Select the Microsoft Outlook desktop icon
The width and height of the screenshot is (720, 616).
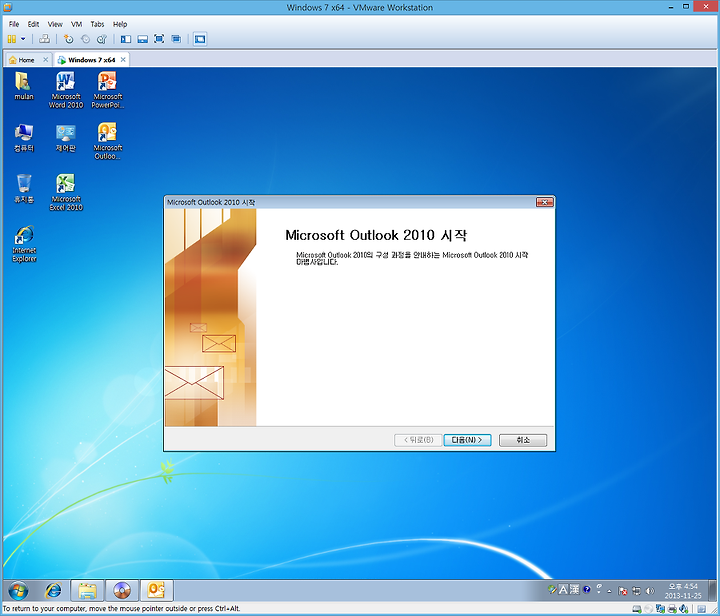click(x=107, y=141)
